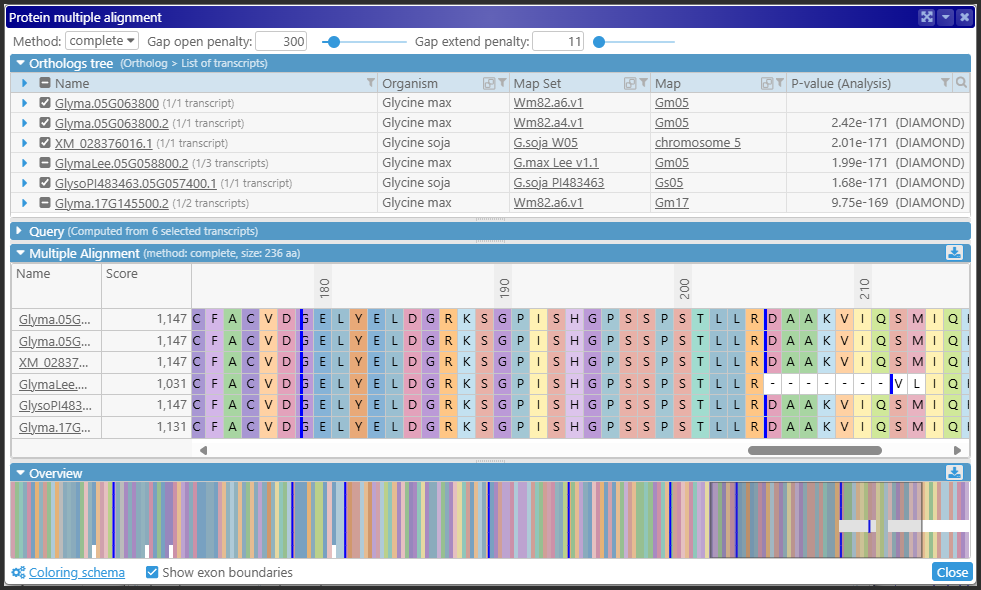This screenshot has width=981, height=590.
Task: Expand the GlymaLee.05G058800.2 tree row
Action: (x=24, y=163)
